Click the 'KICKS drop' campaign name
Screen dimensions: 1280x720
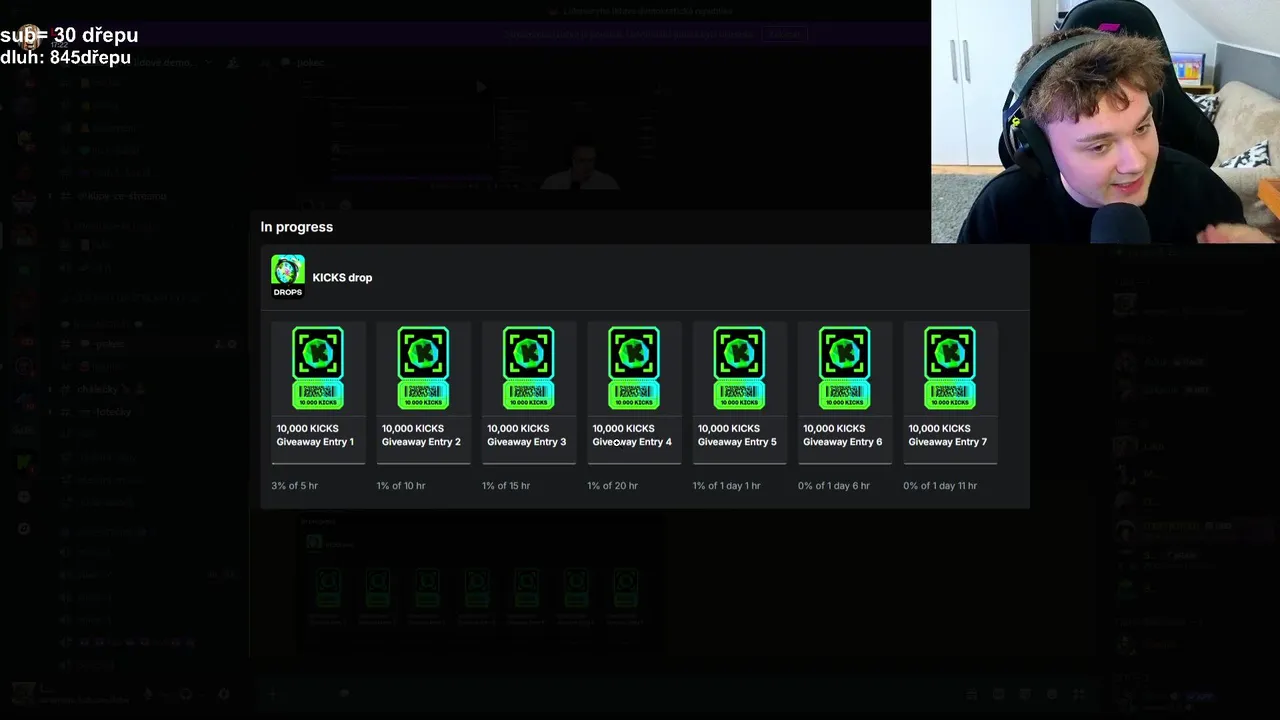coord(342,277)
